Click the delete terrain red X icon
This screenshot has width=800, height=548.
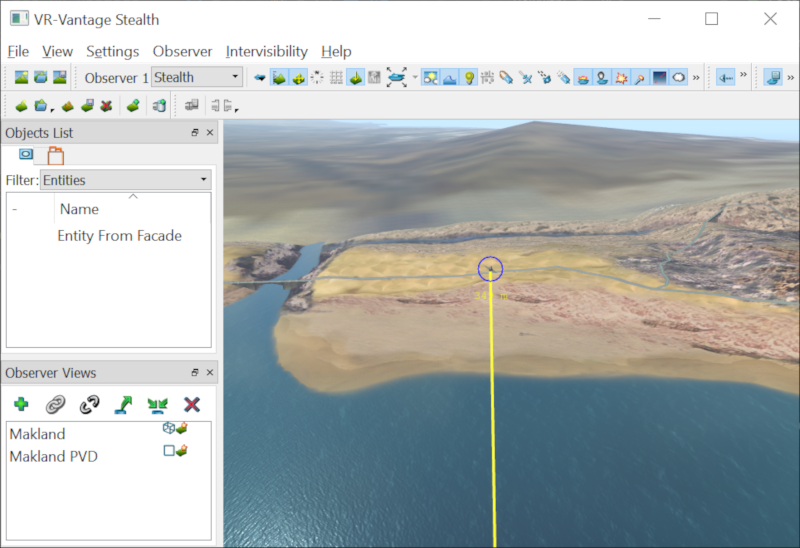pyautogui.click(x=106, y=106)
